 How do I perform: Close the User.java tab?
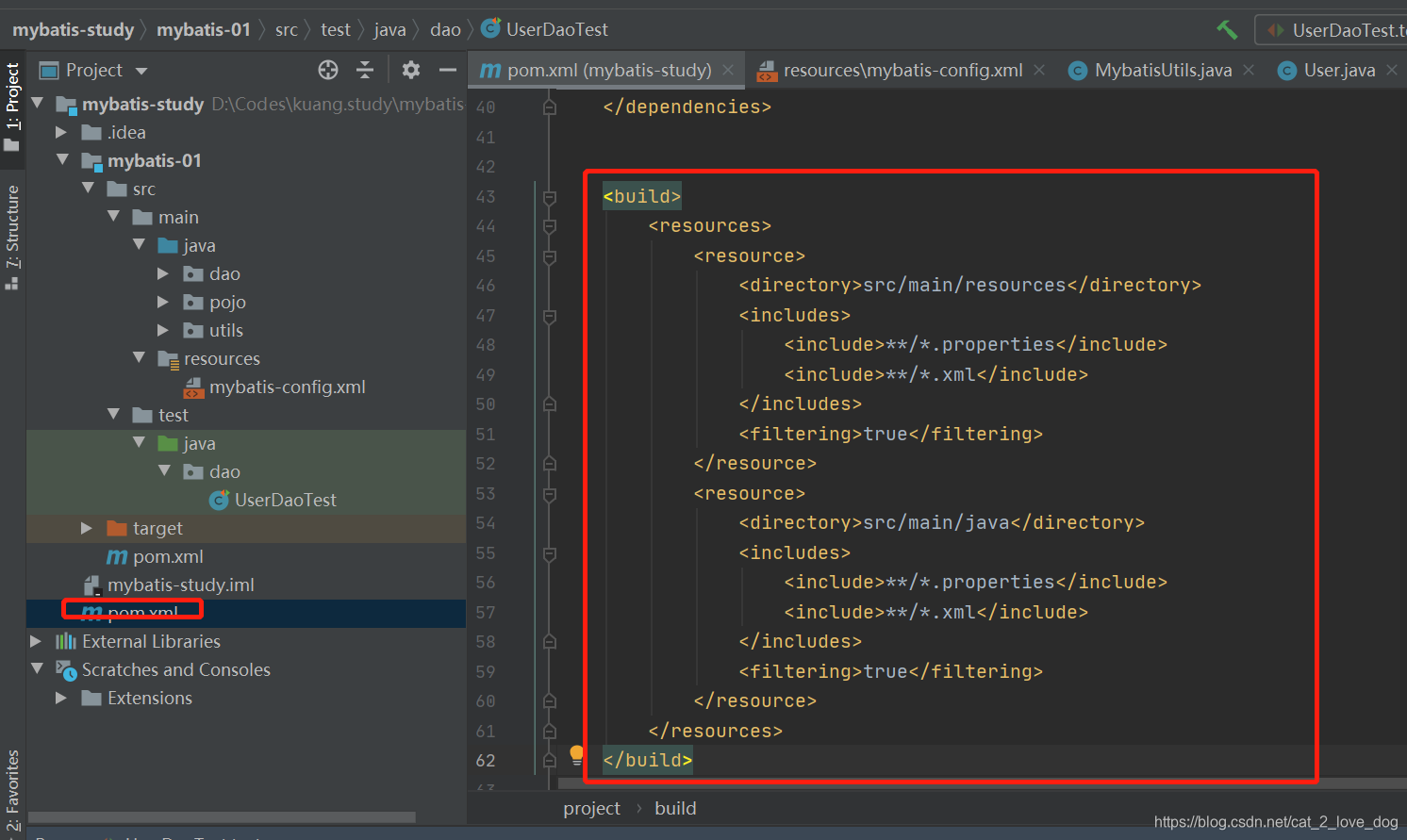[1392, 70]
